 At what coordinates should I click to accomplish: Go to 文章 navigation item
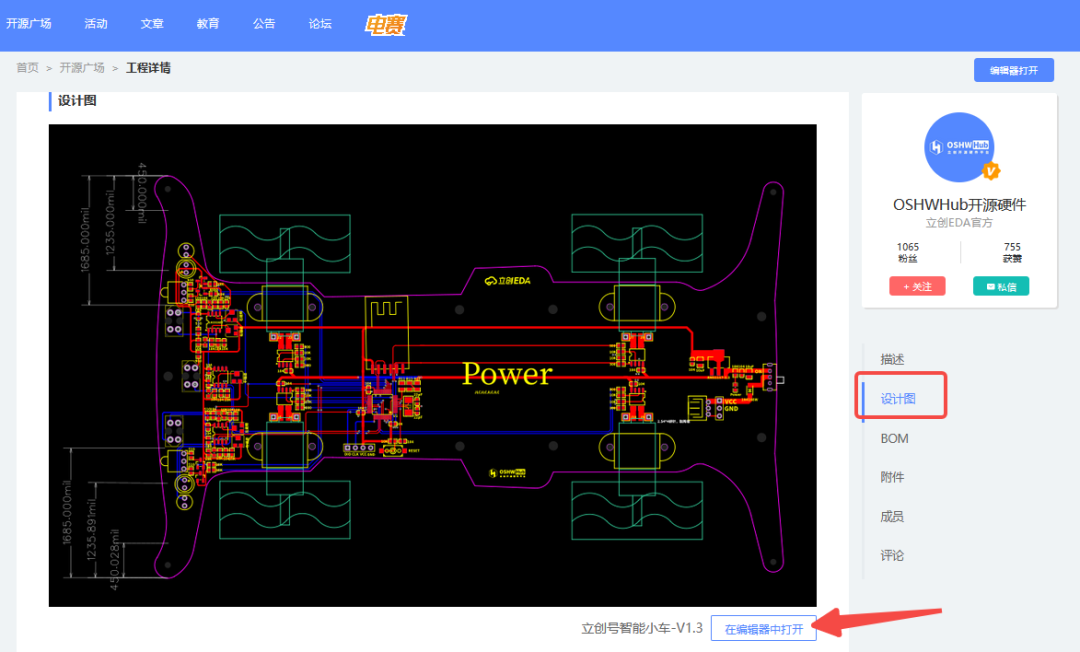click(x=152, y=24)
